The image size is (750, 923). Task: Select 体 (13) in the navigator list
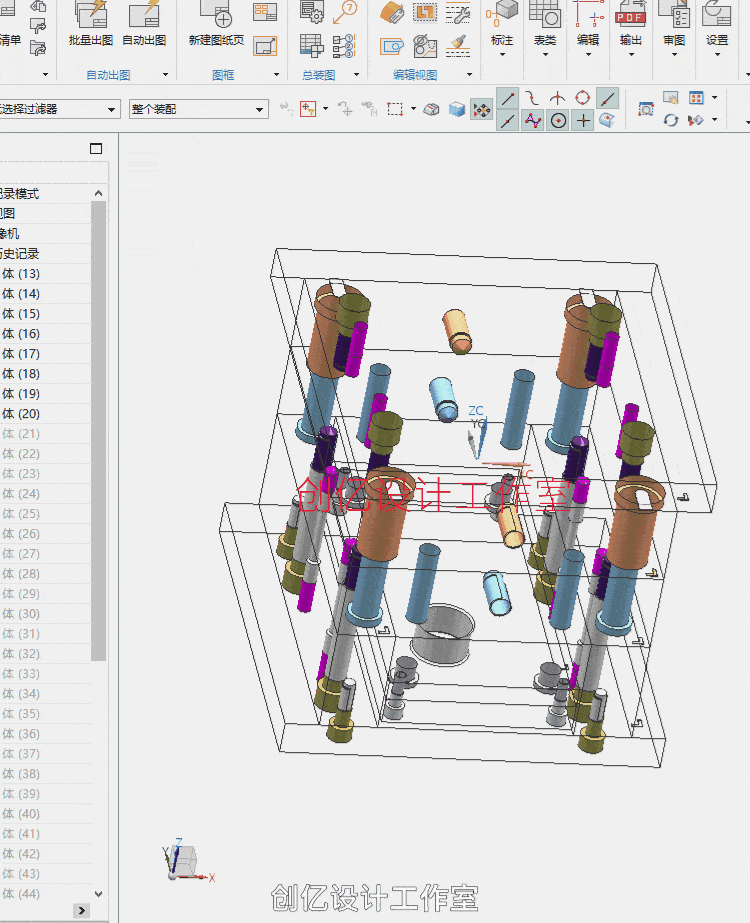pyautogui.click(x=21, y=274)
